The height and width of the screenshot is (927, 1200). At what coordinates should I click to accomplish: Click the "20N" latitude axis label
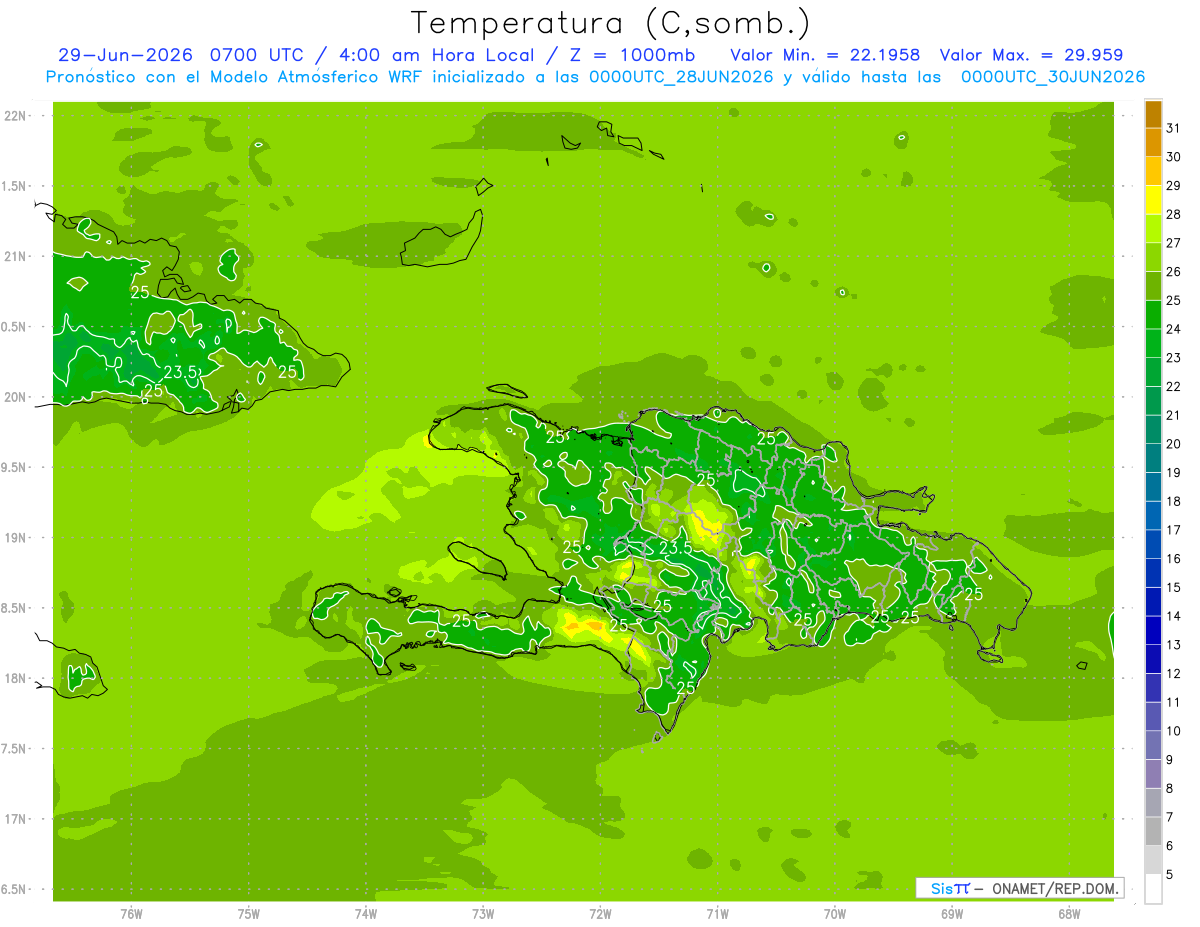point(15,397)
